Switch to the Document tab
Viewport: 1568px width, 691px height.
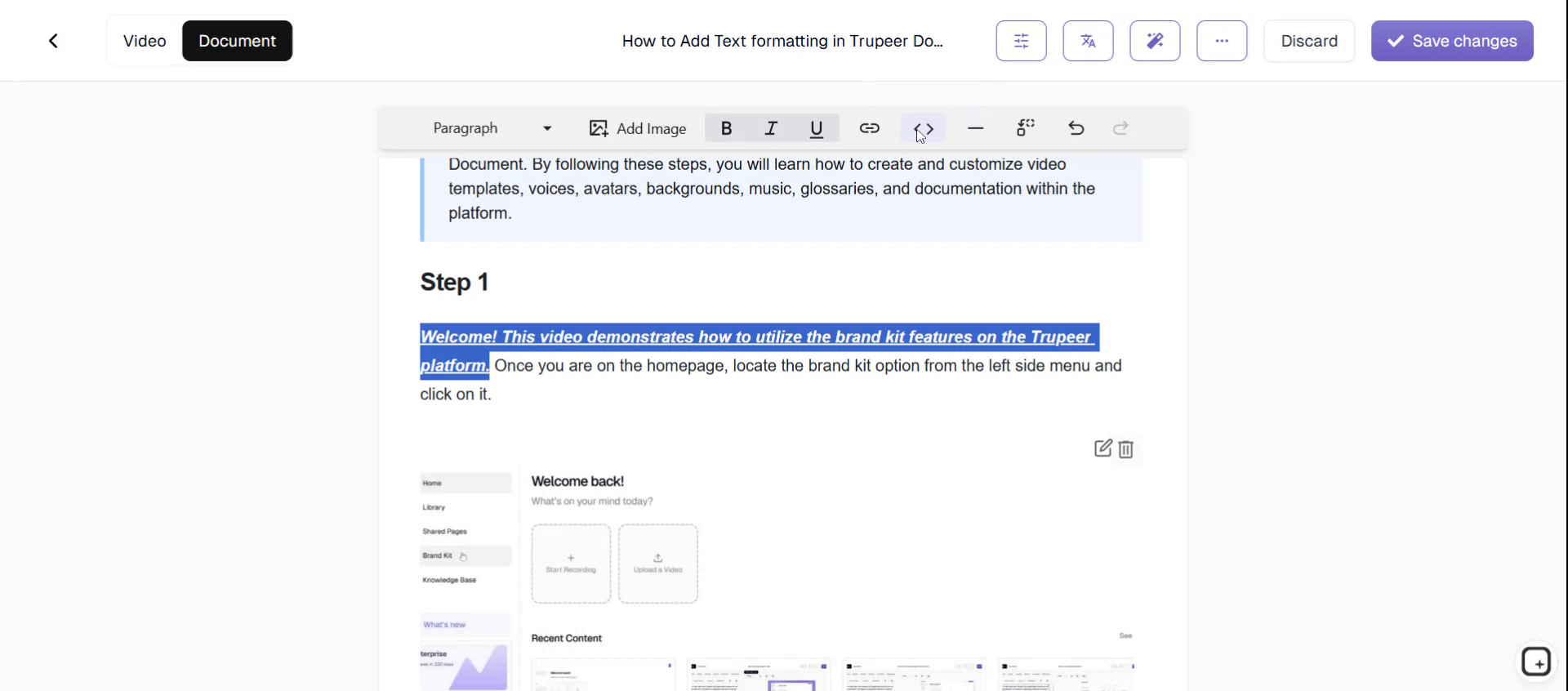237,41
